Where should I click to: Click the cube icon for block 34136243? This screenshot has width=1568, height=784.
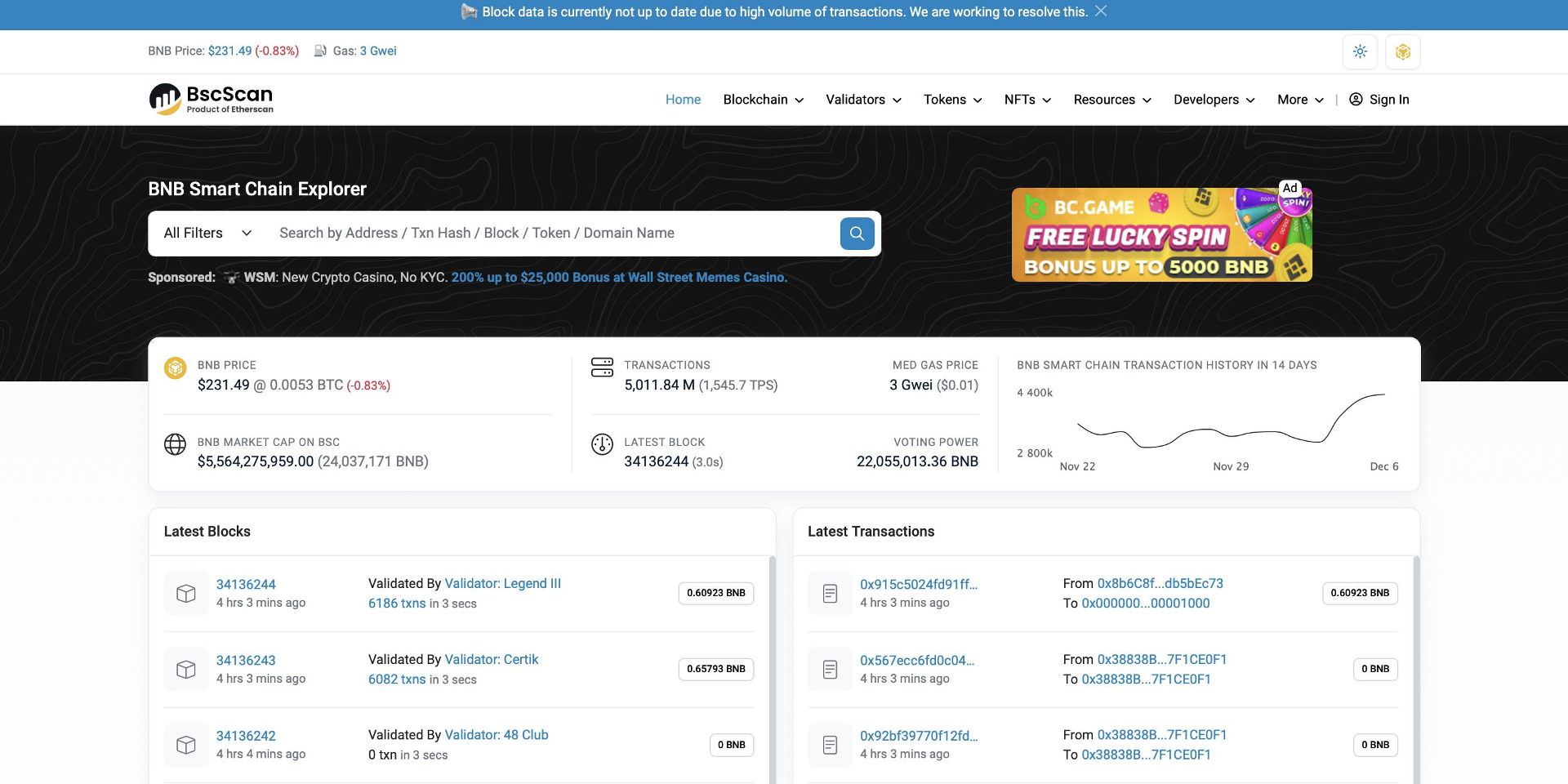click(x=186, y=670)
